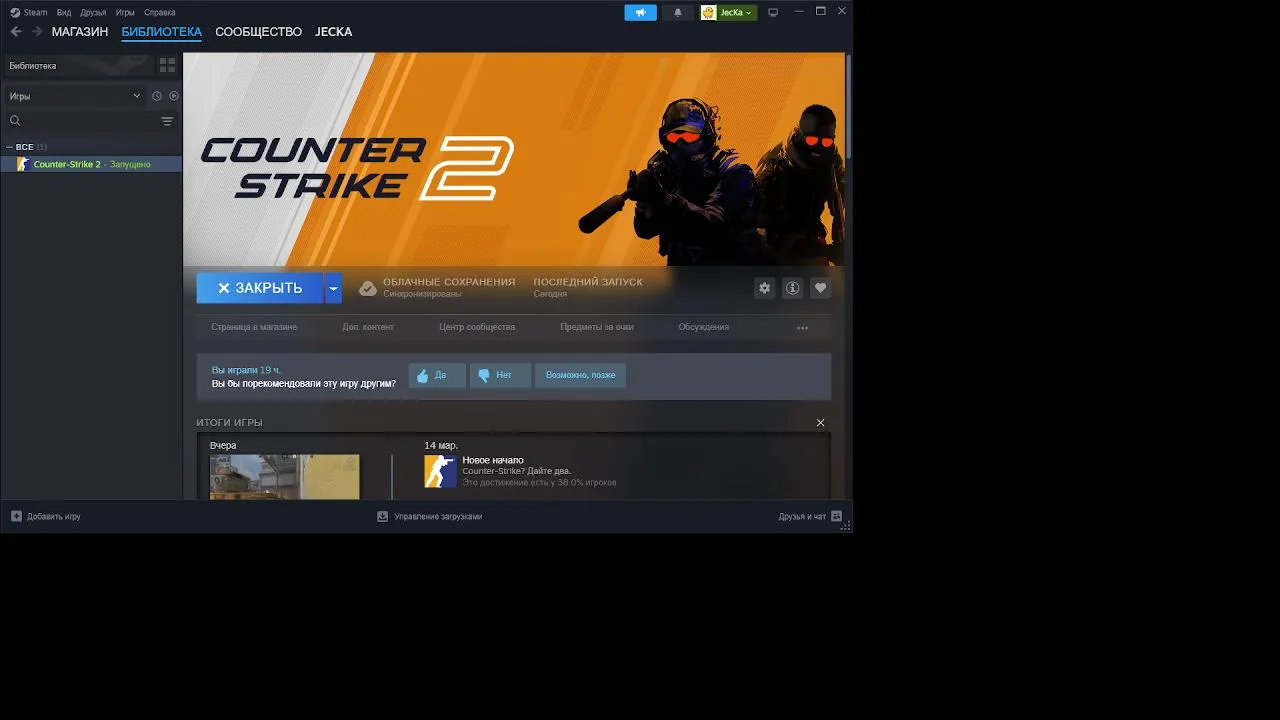Minimize the Steam window
This screenshot has height=720, width=1280.
click(799, 11)
